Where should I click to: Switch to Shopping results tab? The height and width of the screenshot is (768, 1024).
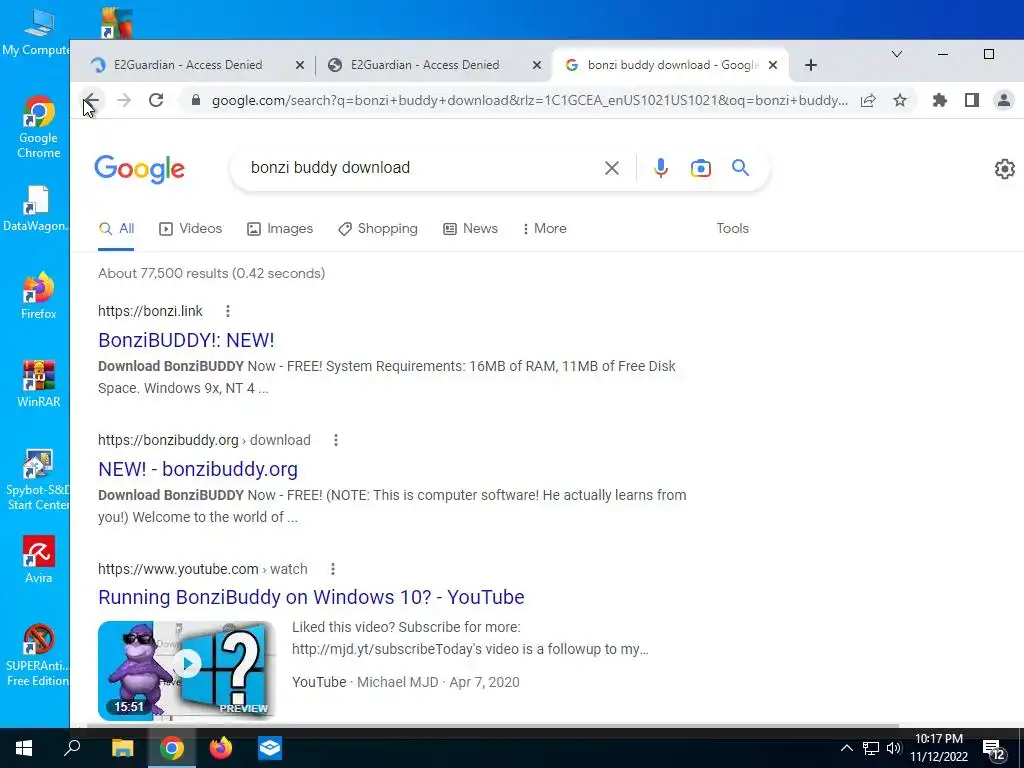[x=378, y=229]
